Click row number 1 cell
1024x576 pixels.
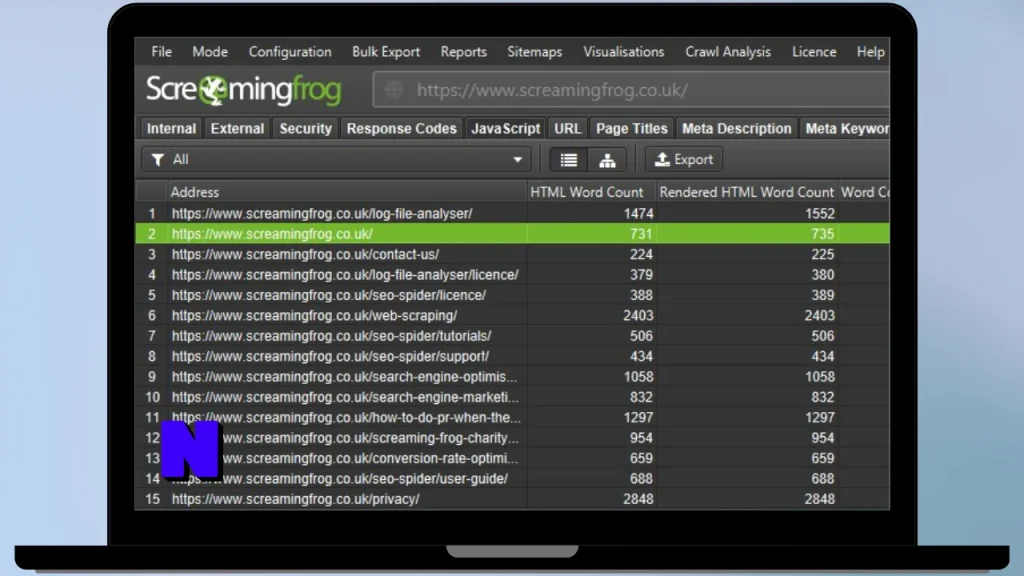pyautogui.click(x=152, y=214)
